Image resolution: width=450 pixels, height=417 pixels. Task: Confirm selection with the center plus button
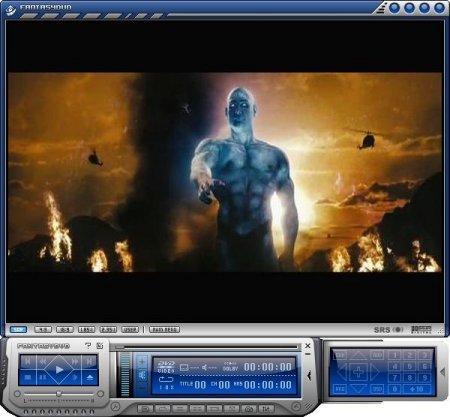tap(358, 372)
